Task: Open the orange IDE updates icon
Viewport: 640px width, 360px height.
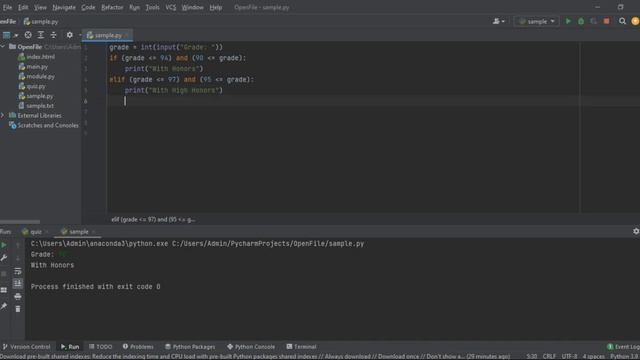Action: (636, 21)
